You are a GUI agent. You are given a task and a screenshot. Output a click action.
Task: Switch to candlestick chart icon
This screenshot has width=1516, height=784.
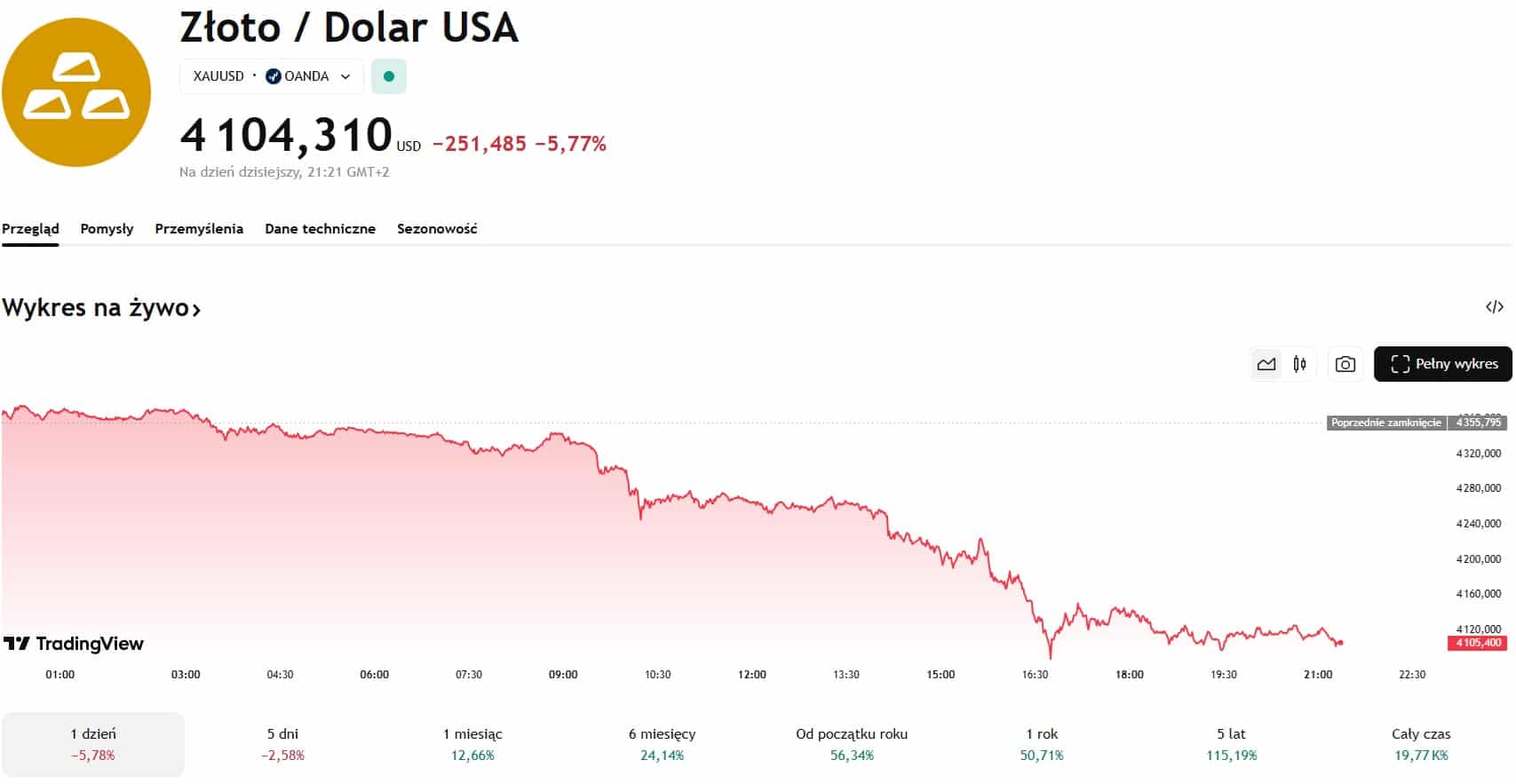point(1300,364)
